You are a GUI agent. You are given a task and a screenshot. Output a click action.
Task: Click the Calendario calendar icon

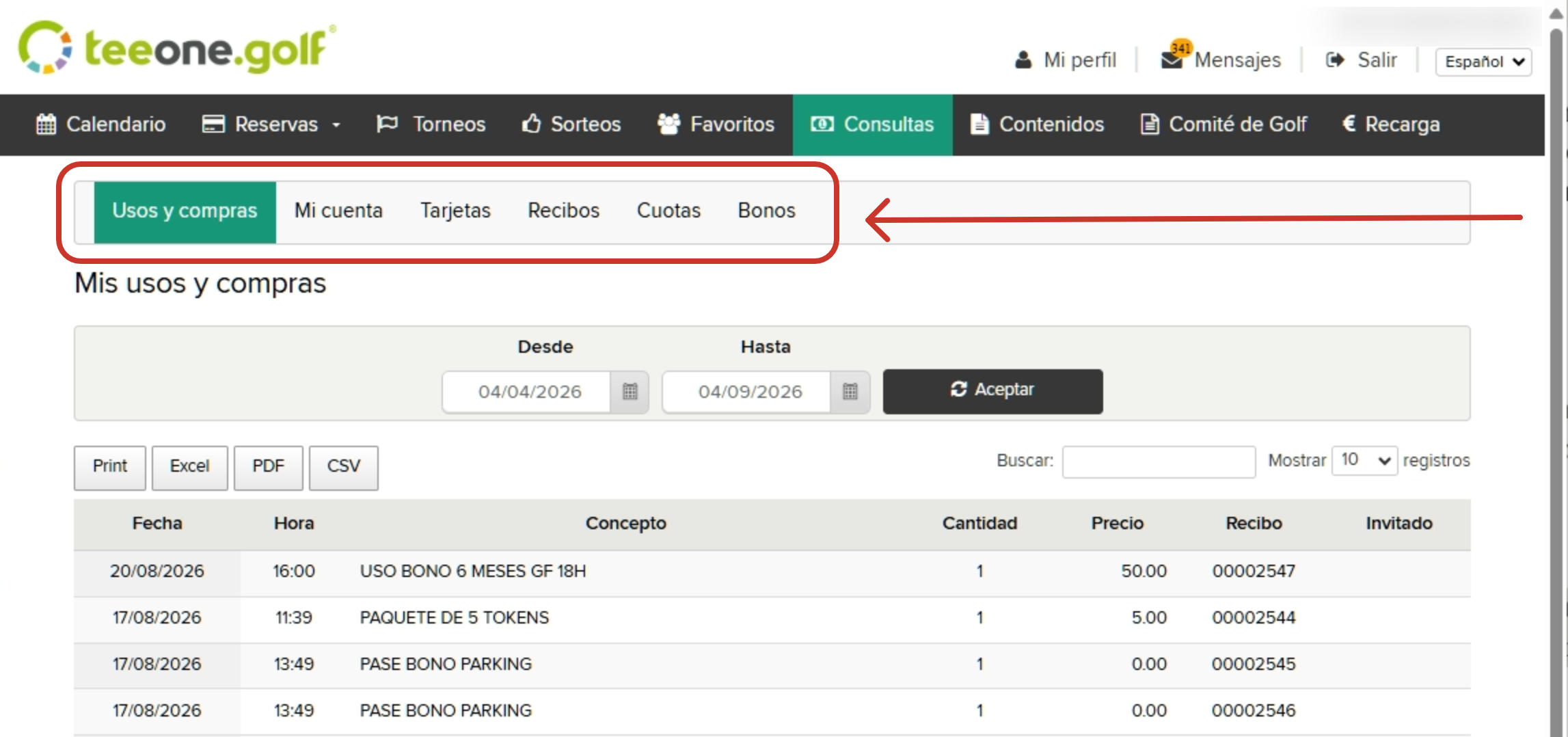coord(46,124)
